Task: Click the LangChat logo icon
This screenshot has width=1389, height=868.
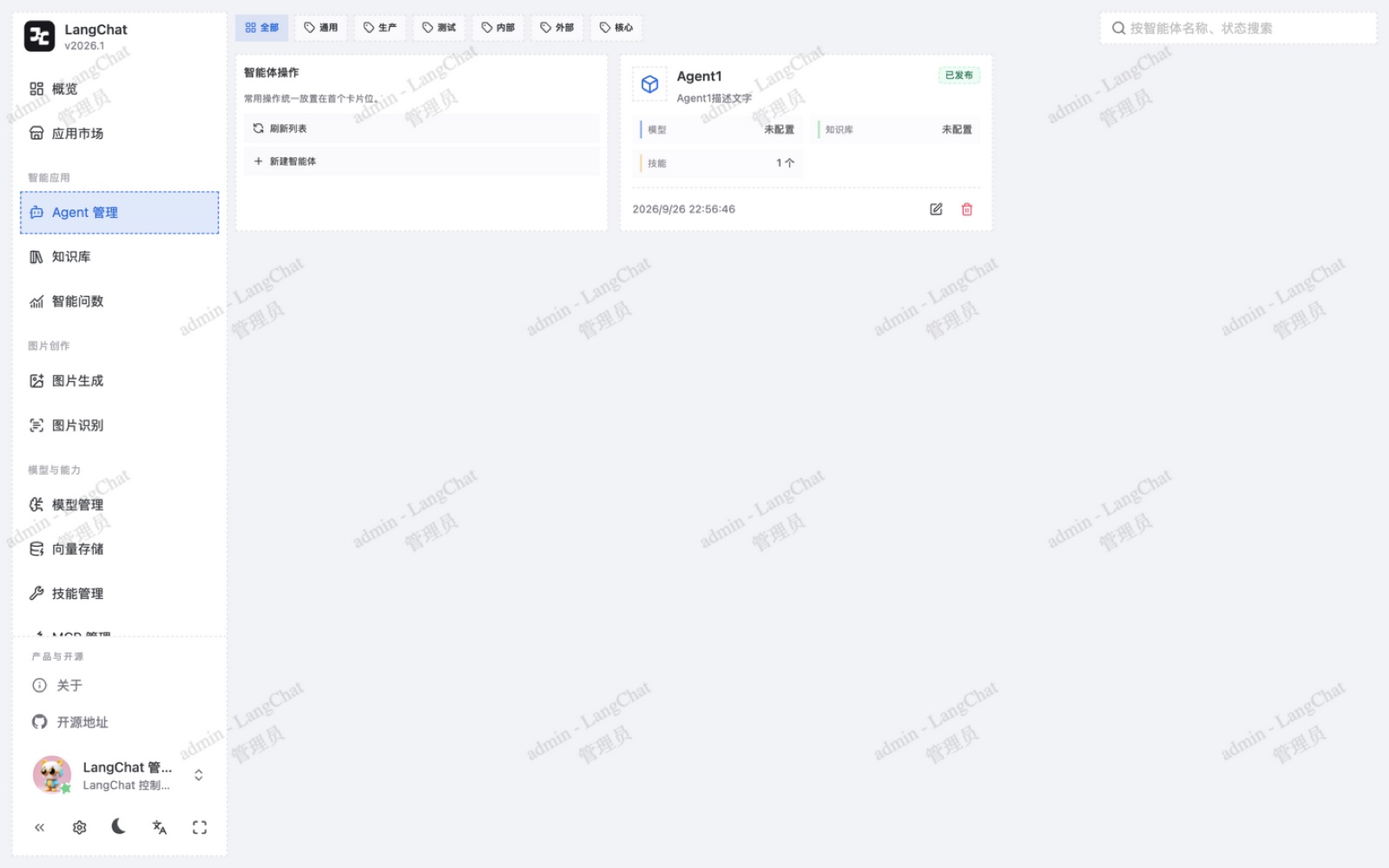Action: coord(39,36)
